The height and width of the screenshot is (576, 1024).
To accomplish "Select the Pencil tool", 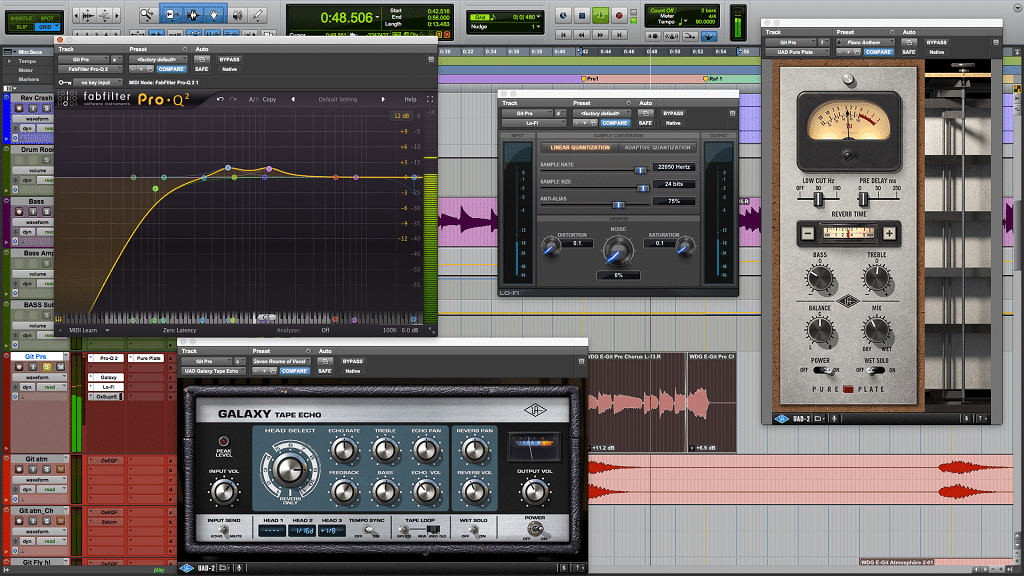I will point(258,14).
